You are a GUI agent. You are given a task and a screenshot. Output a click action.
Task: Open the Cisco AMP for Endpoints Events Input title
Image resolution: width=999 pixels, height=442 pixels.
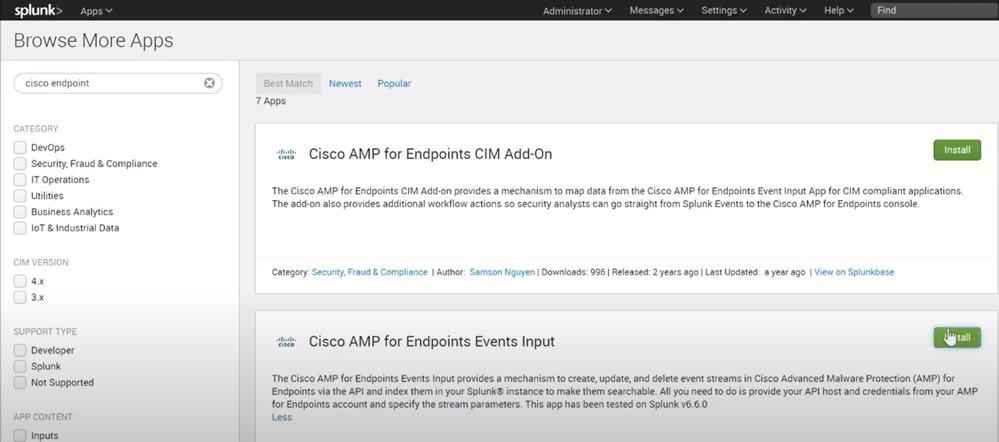(431, 341)
